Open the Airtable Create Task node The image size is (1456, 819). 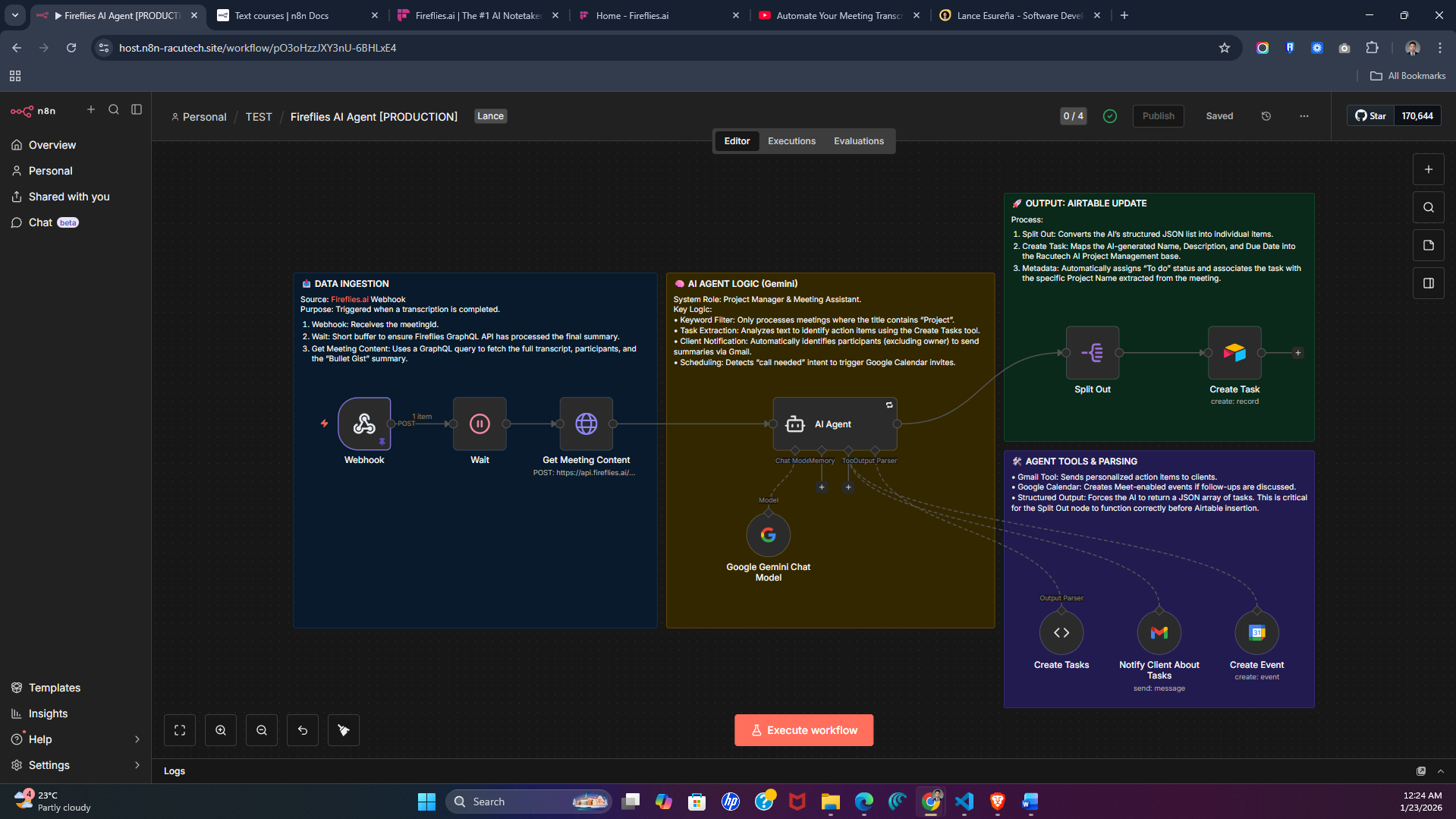[x=1234, y=353]
